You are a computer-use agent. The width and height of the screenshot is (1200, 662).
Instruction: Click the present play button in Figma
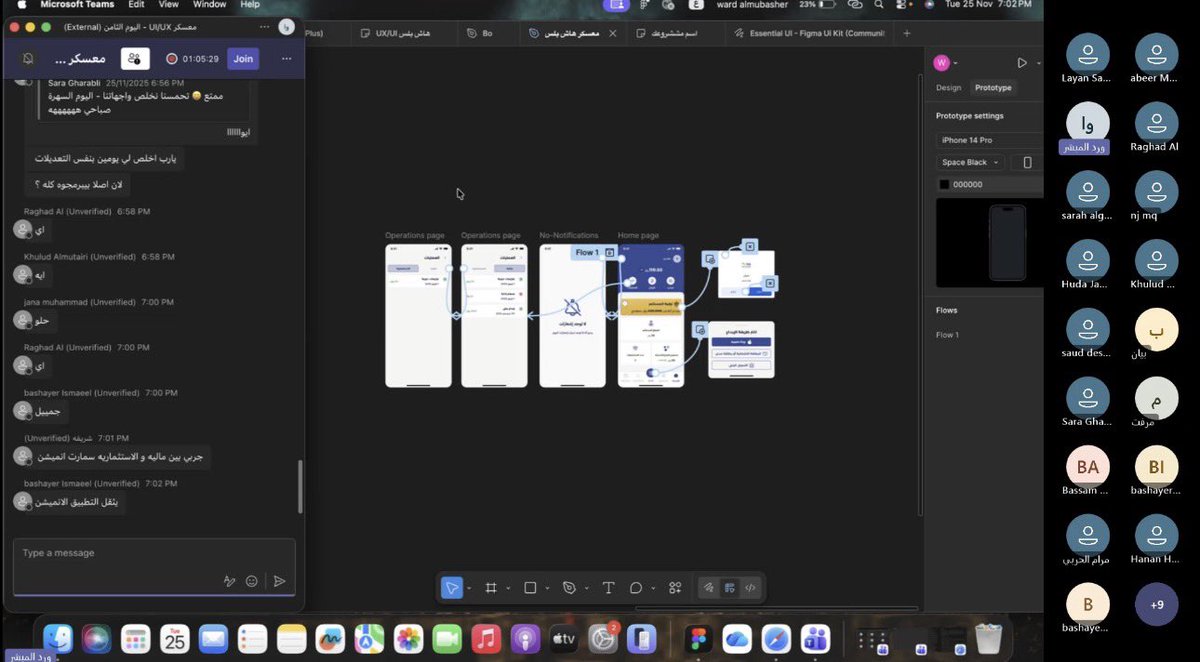pos(1022,63)
